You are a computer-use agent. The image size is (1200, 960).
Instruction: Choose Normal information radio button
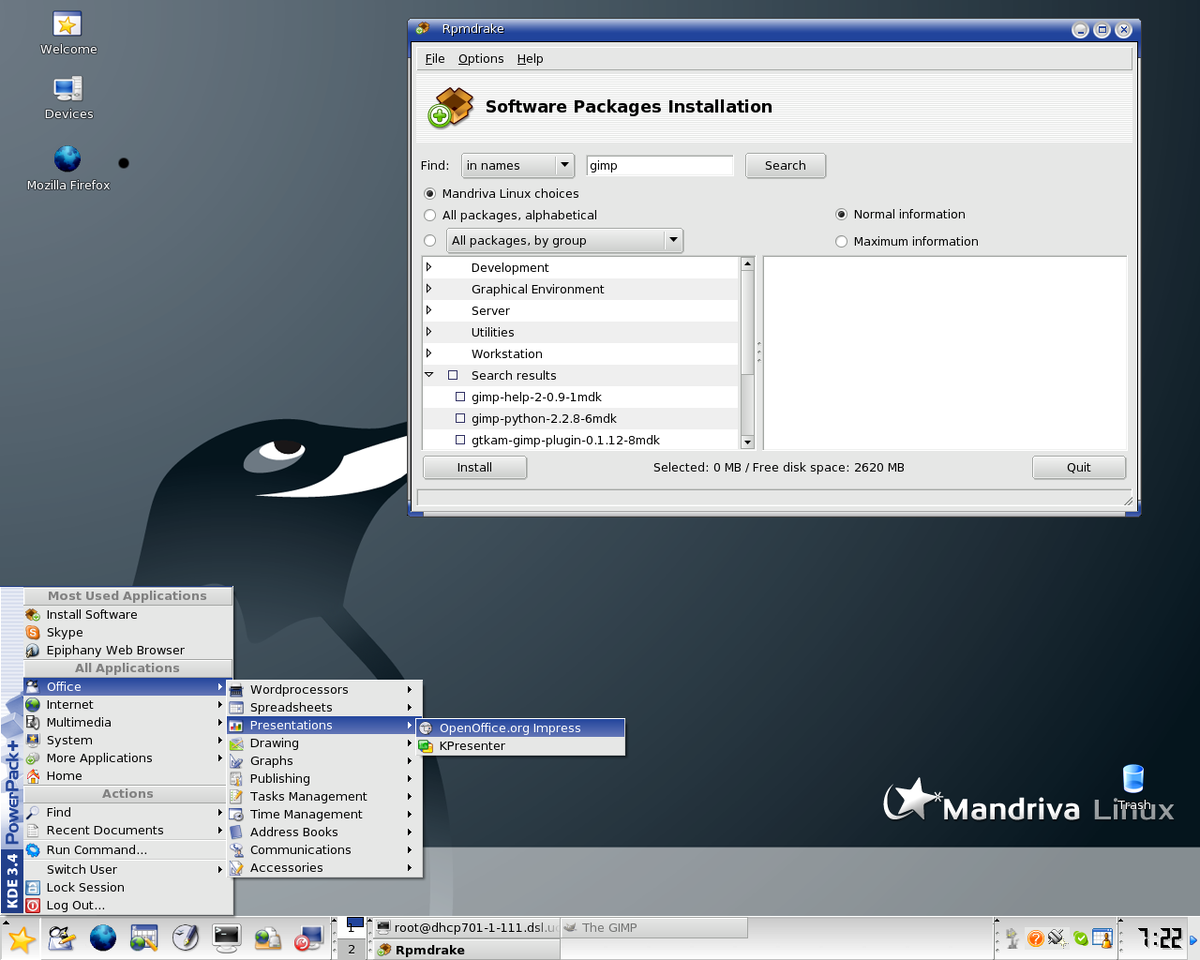841,214
